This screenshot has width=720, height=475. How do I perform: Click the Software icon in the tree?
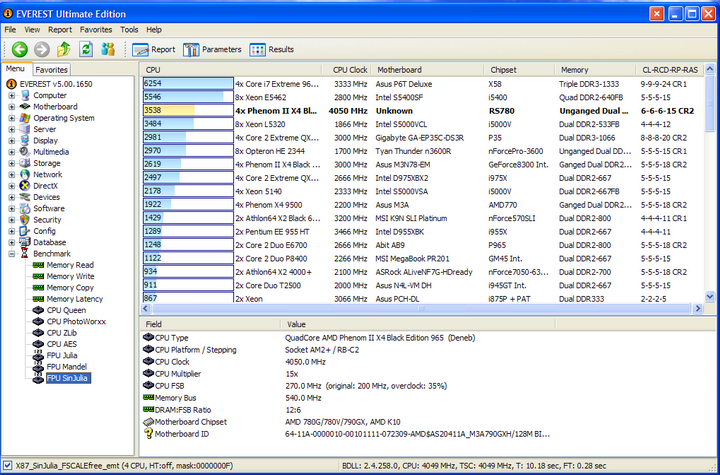(25, 209)
